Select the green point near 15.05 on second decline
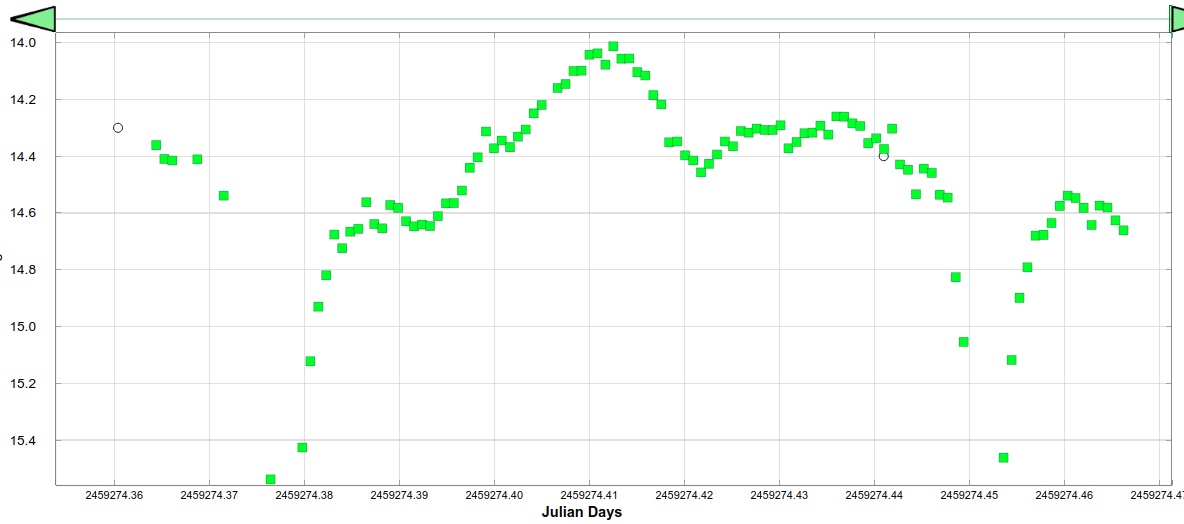 point(963,342)
